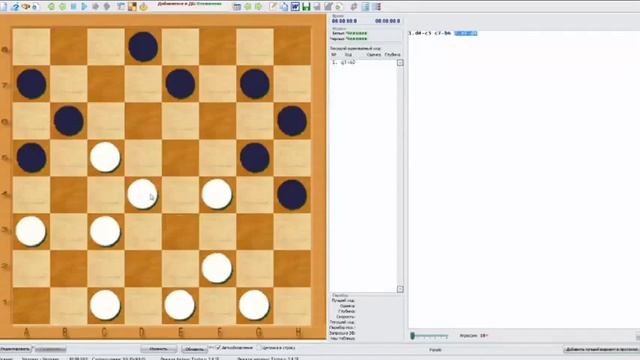Click the Глубина column header
Viewport: 640px width, 360px height.
392,54
